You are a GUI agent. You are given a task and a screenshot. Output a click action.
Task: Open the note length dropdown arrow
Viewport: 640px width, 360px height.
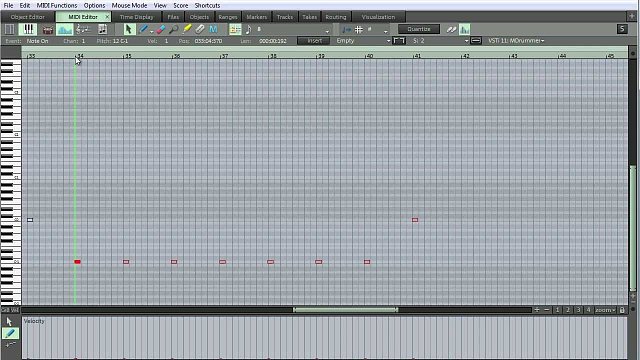(x=327, y=31)
